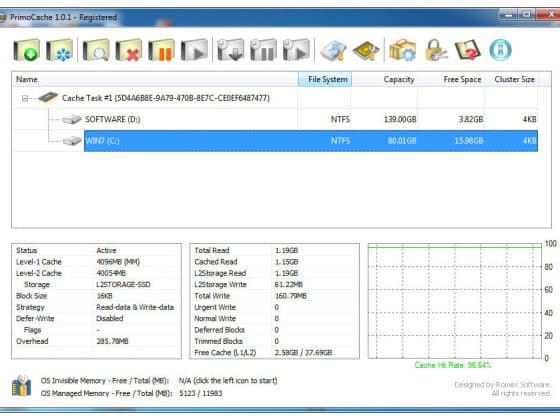Viewport: 560px width, 420px height.
Task: Click the create new cache task icon (green plus)
Action: pyautogui.click(x=26, y=50)
